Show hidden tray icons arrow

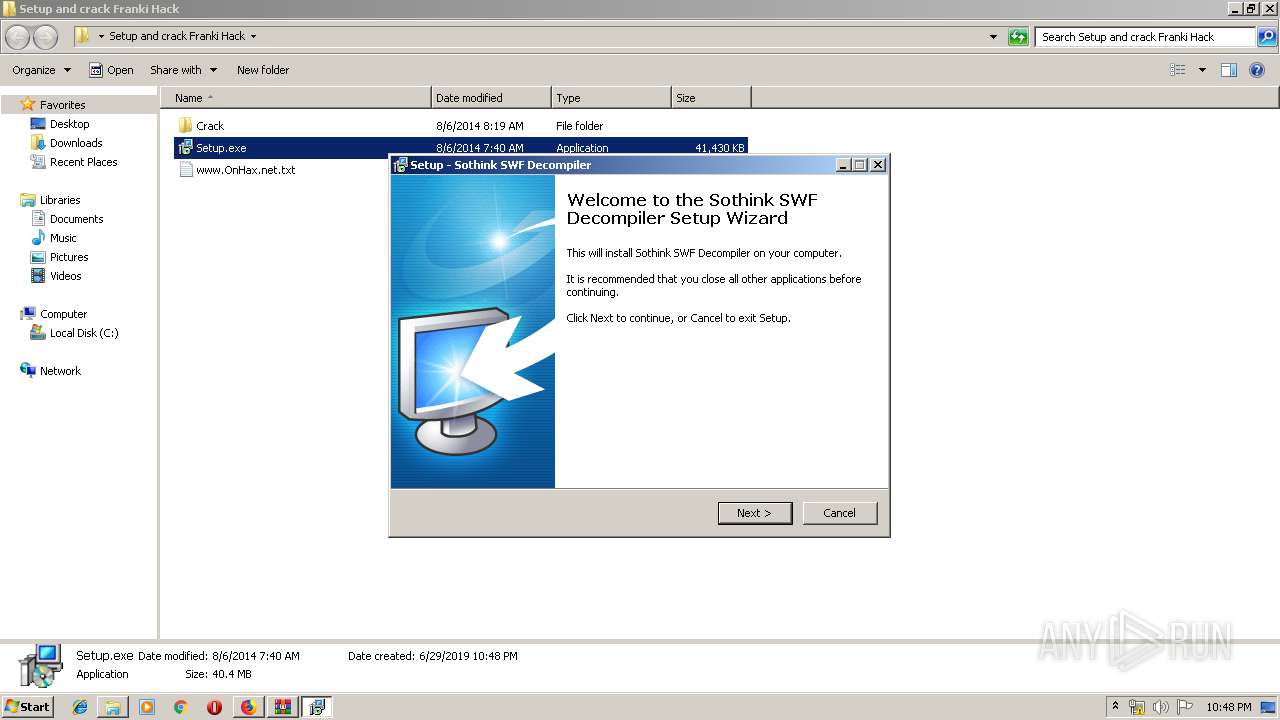1116,707
